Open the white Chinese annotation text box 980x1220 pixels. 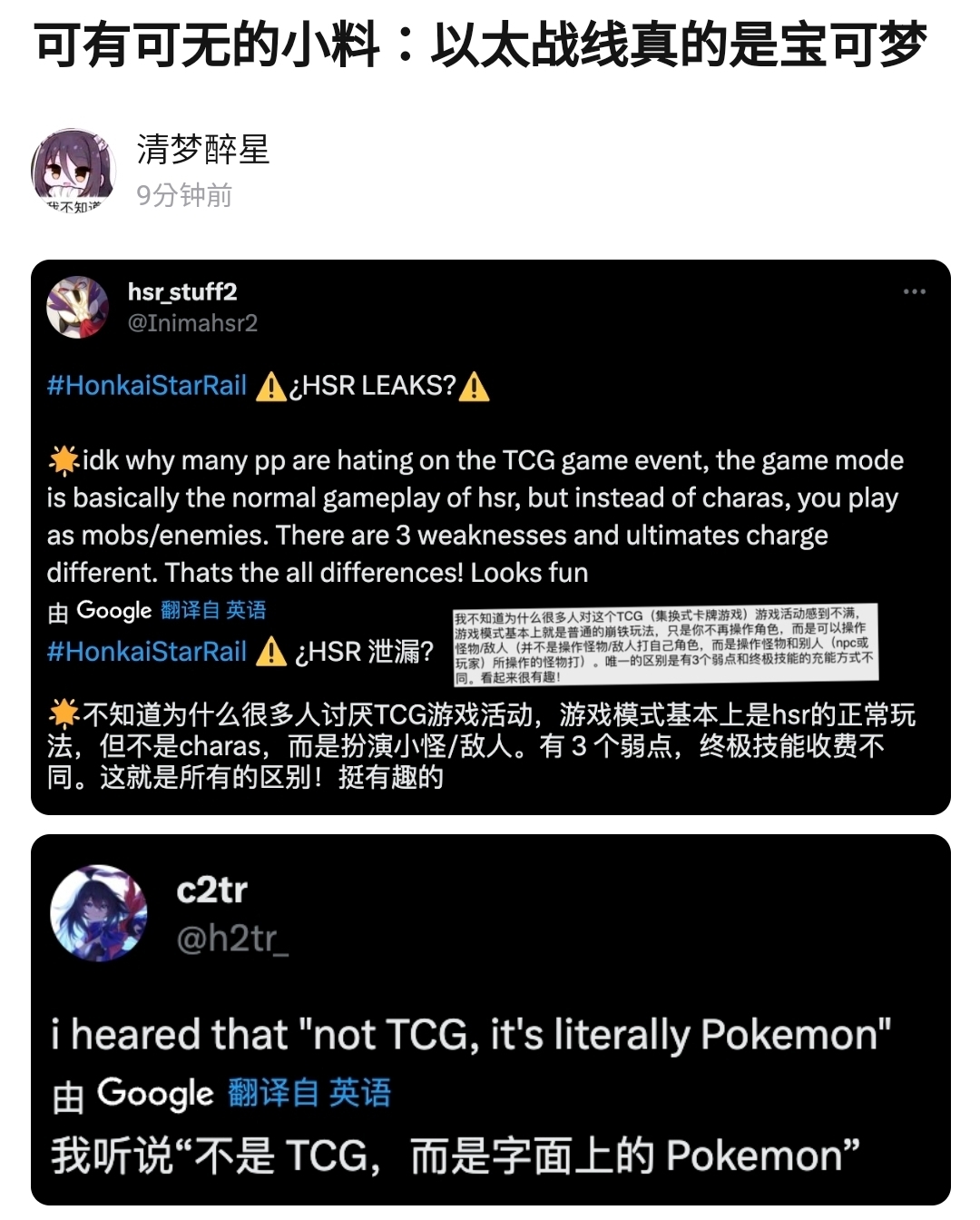tap(666, 645)
